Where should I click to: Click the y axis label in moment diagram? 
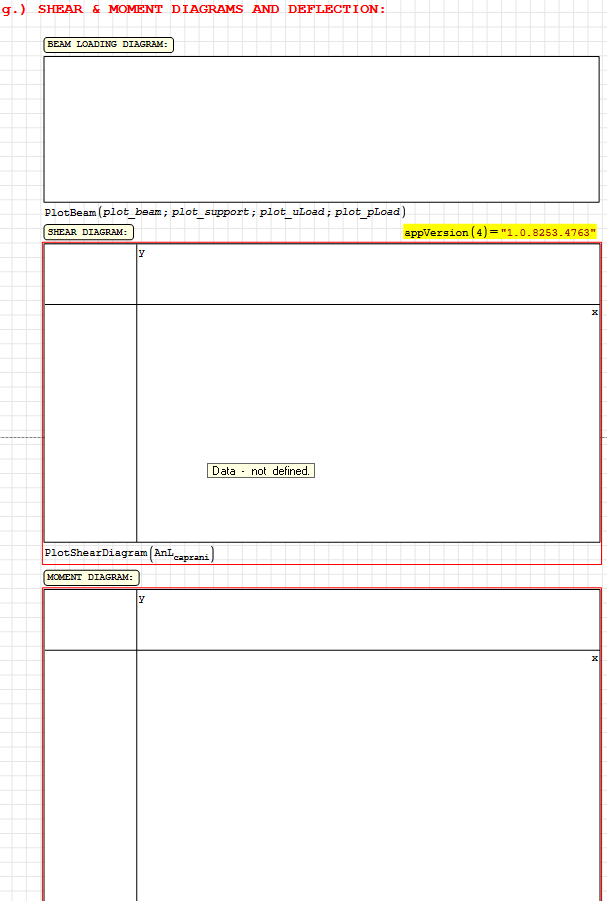(x=142, y=599)
